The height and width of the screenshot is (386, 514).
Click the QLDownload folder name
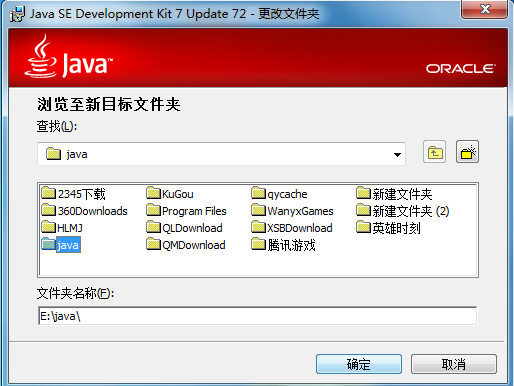192,228
